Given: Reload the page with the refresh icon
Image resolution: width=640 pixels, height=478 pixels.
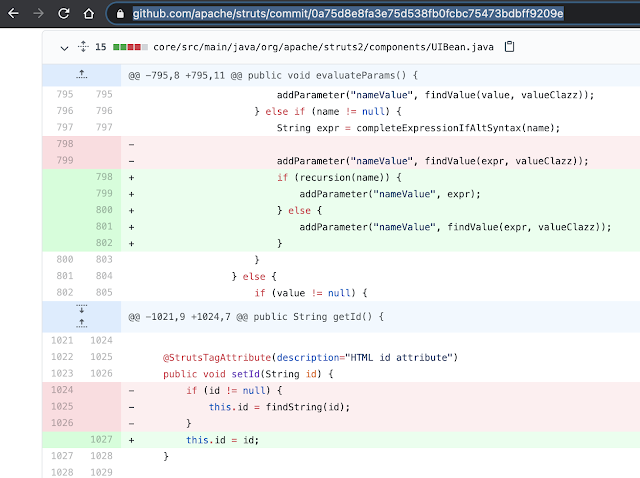Looking at the screenshot, I should pos(64,13).
